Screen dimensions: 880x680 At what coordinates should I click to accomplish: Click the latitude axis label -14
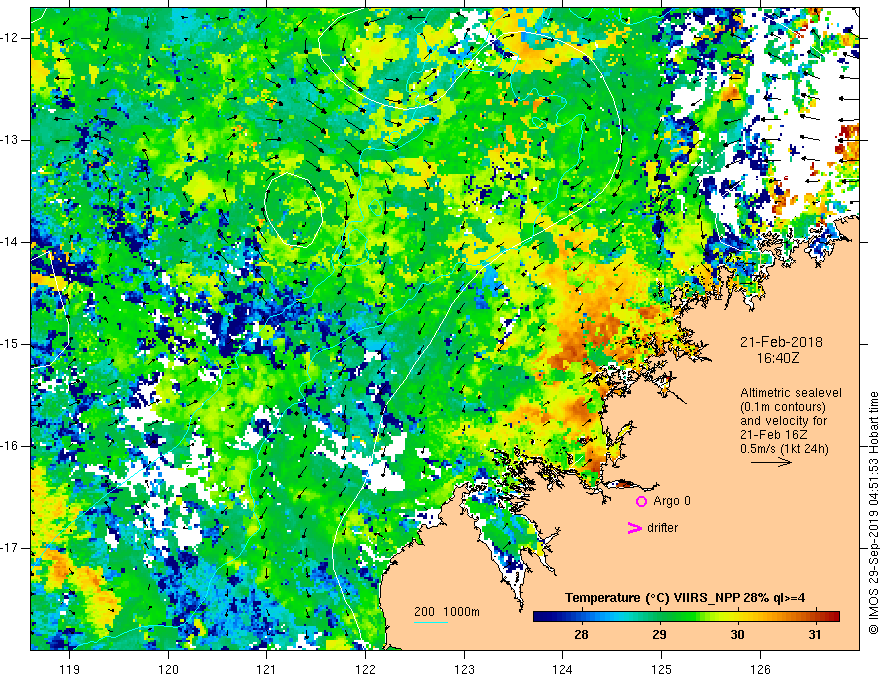pos(10,242)
